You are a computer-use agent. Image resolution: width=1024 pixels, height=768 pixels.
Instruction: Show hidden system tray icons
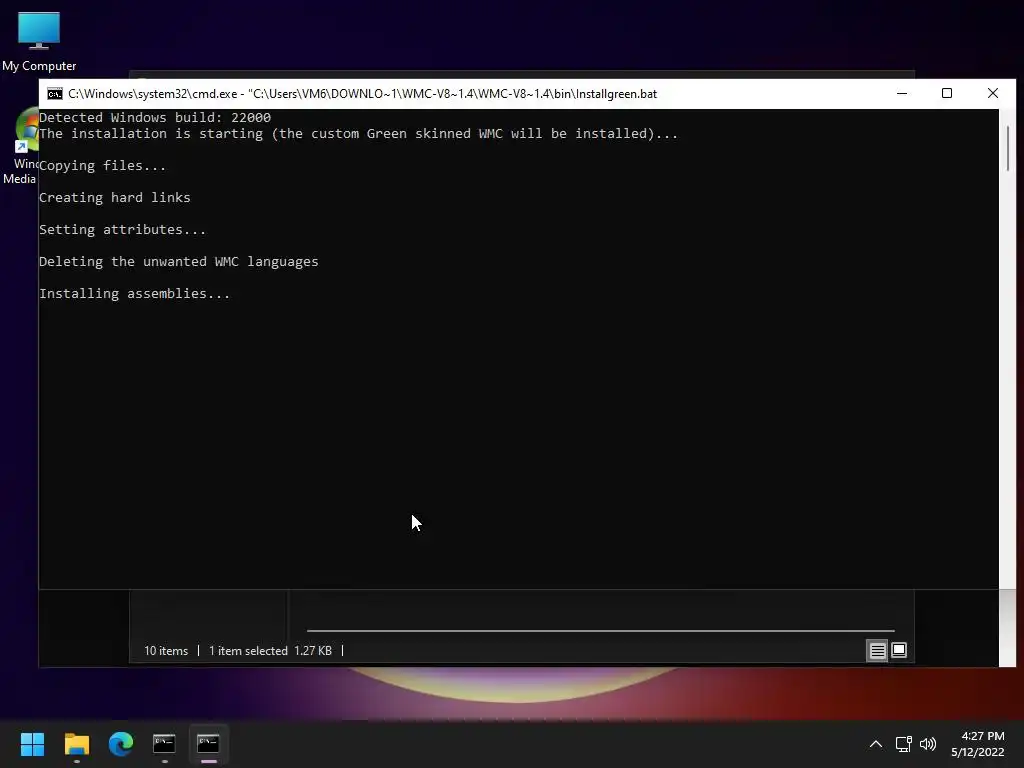click(x=876, y=744)
